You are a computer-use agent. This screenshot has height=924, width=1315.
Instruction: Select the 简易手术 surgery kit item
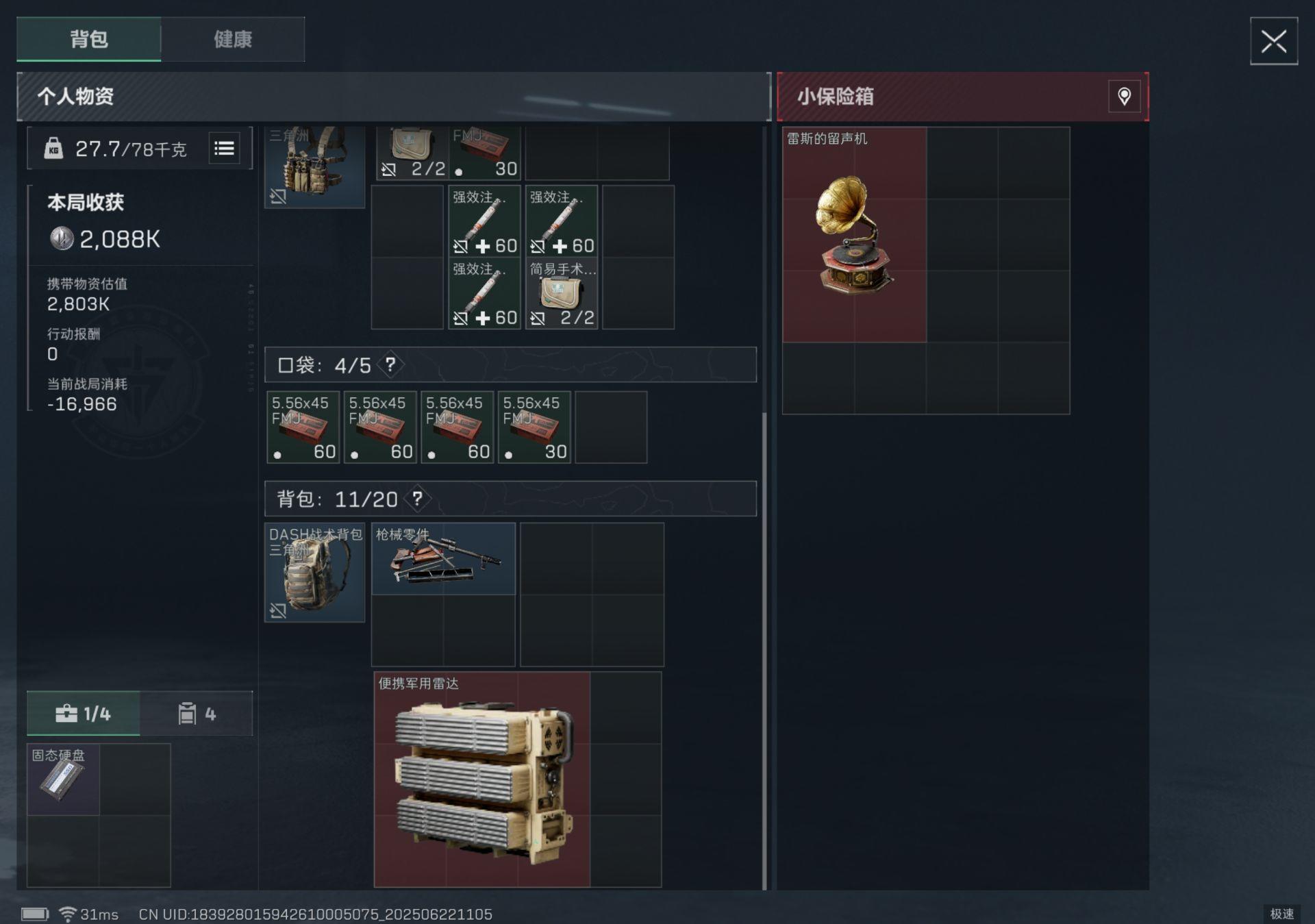point(562,293)
